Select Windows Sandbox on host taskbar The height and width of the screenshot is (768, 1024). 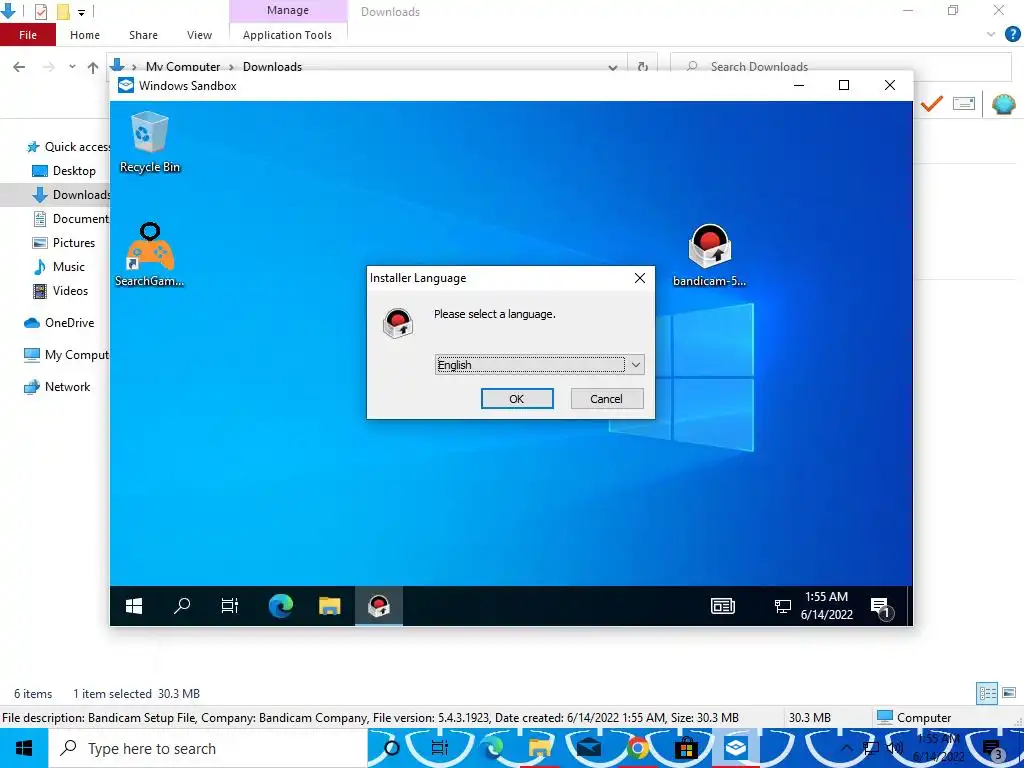point(735,748)
